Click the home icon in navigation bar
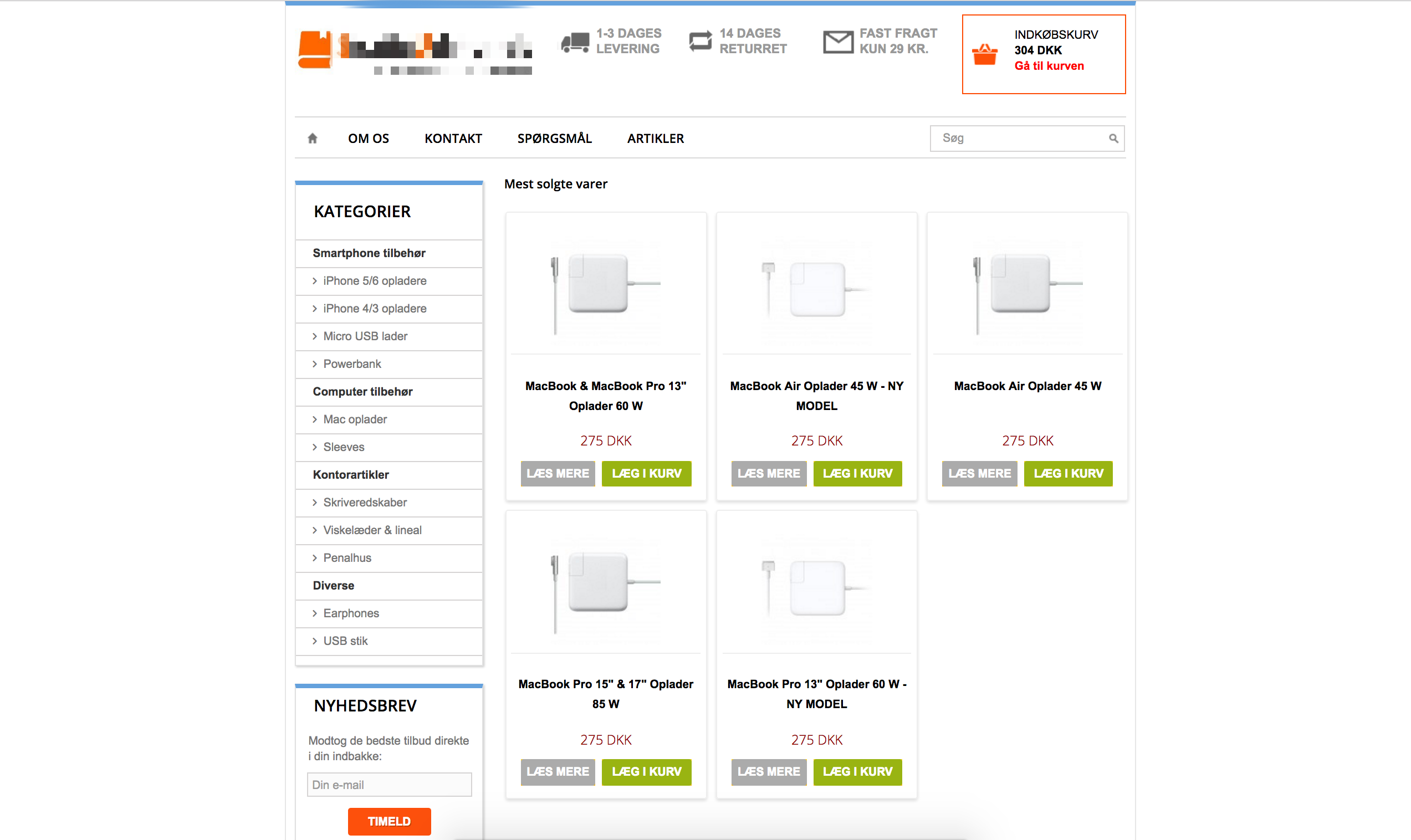This screenshot has height=840, width=1411. click(x=313, y=138)
